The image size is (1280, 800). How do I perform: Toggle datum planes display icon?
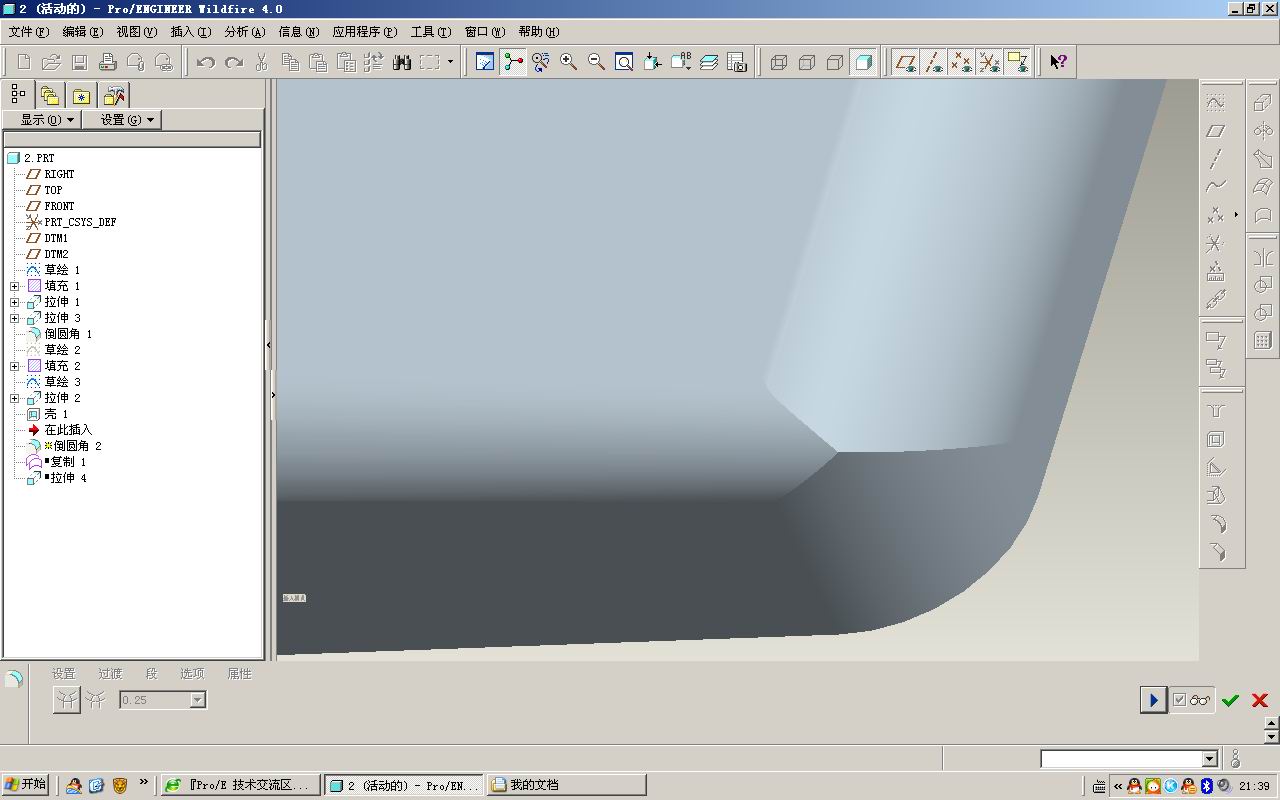(x=906, y=62)
